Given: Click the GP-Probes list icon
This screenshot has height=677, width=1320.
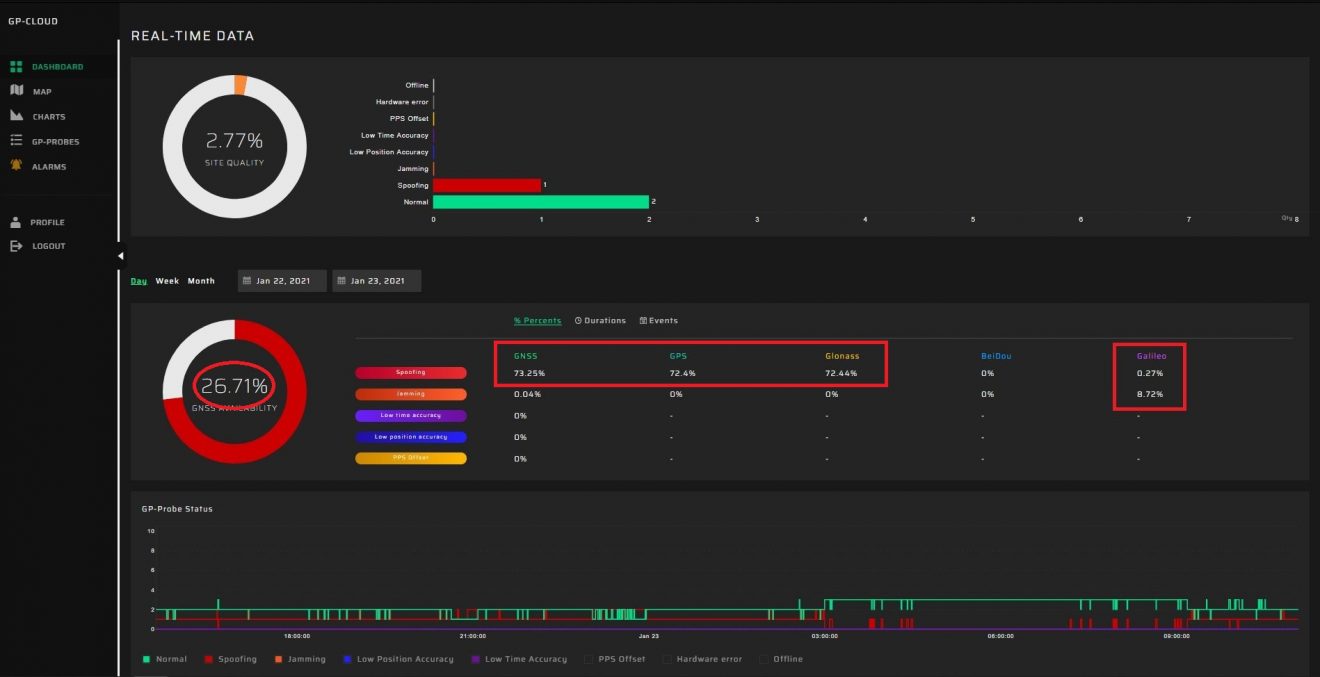Looking at the screenshot, I should pos(16,141).
